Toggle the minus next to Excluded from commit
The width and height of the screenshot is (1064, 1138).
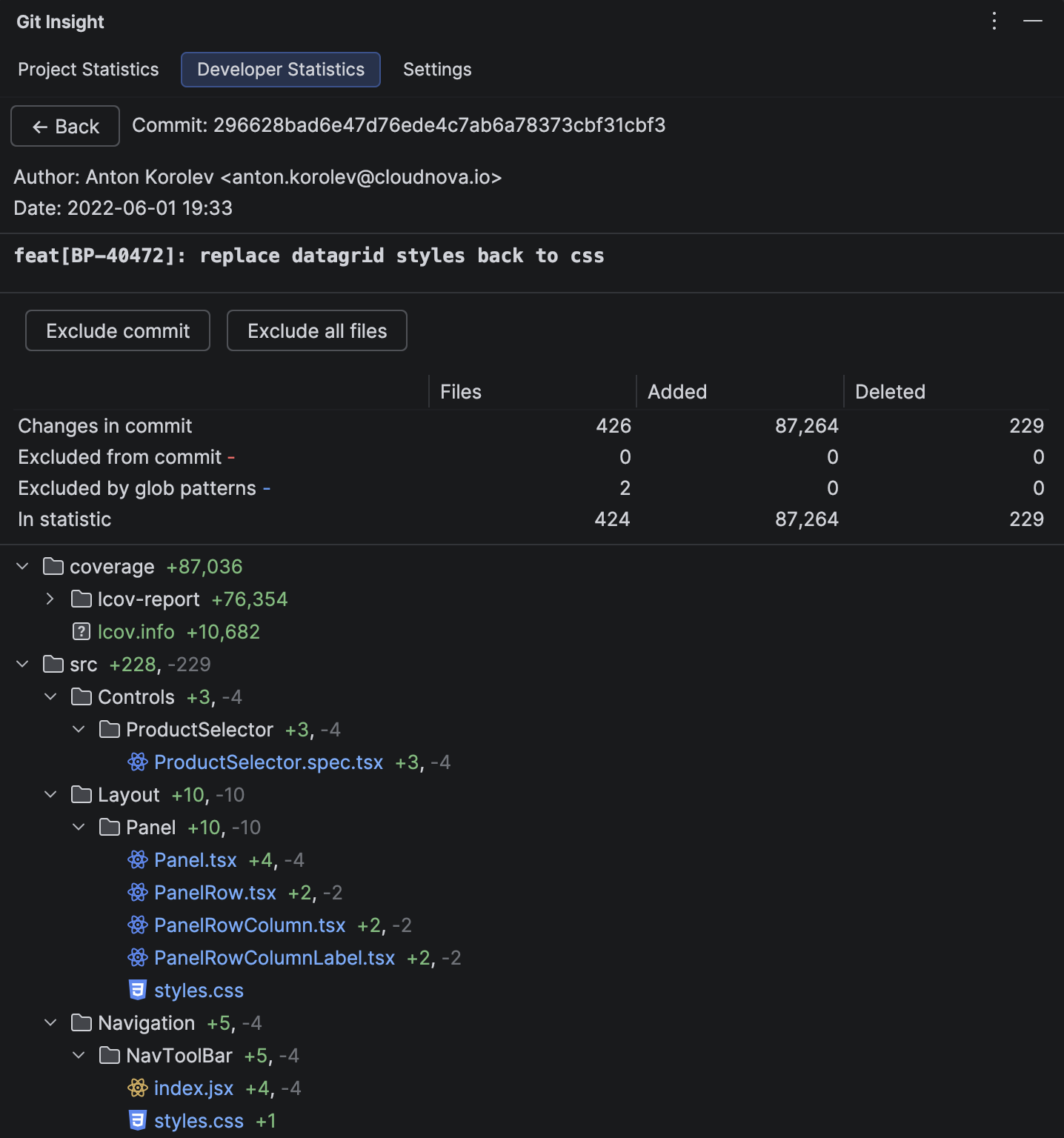tap(230, 457)
